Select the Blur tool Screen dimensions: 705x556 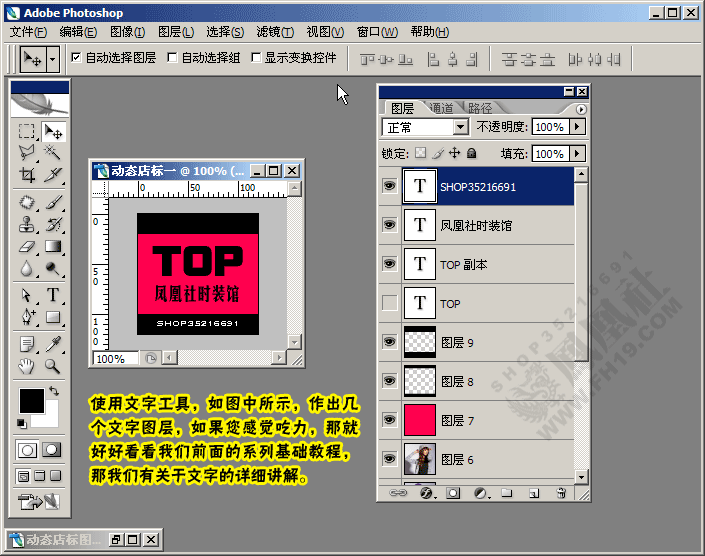pos(27,268)
